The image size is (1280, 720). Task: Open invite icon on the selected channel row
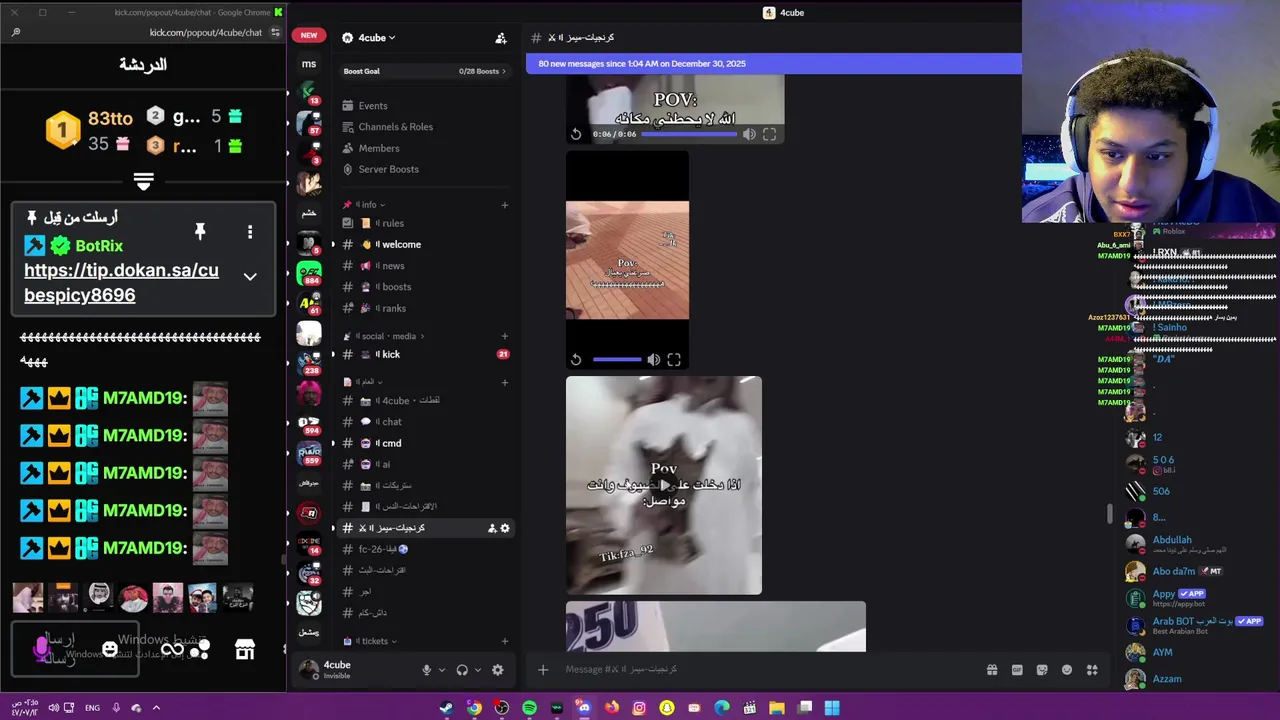(x=492, y=528)
